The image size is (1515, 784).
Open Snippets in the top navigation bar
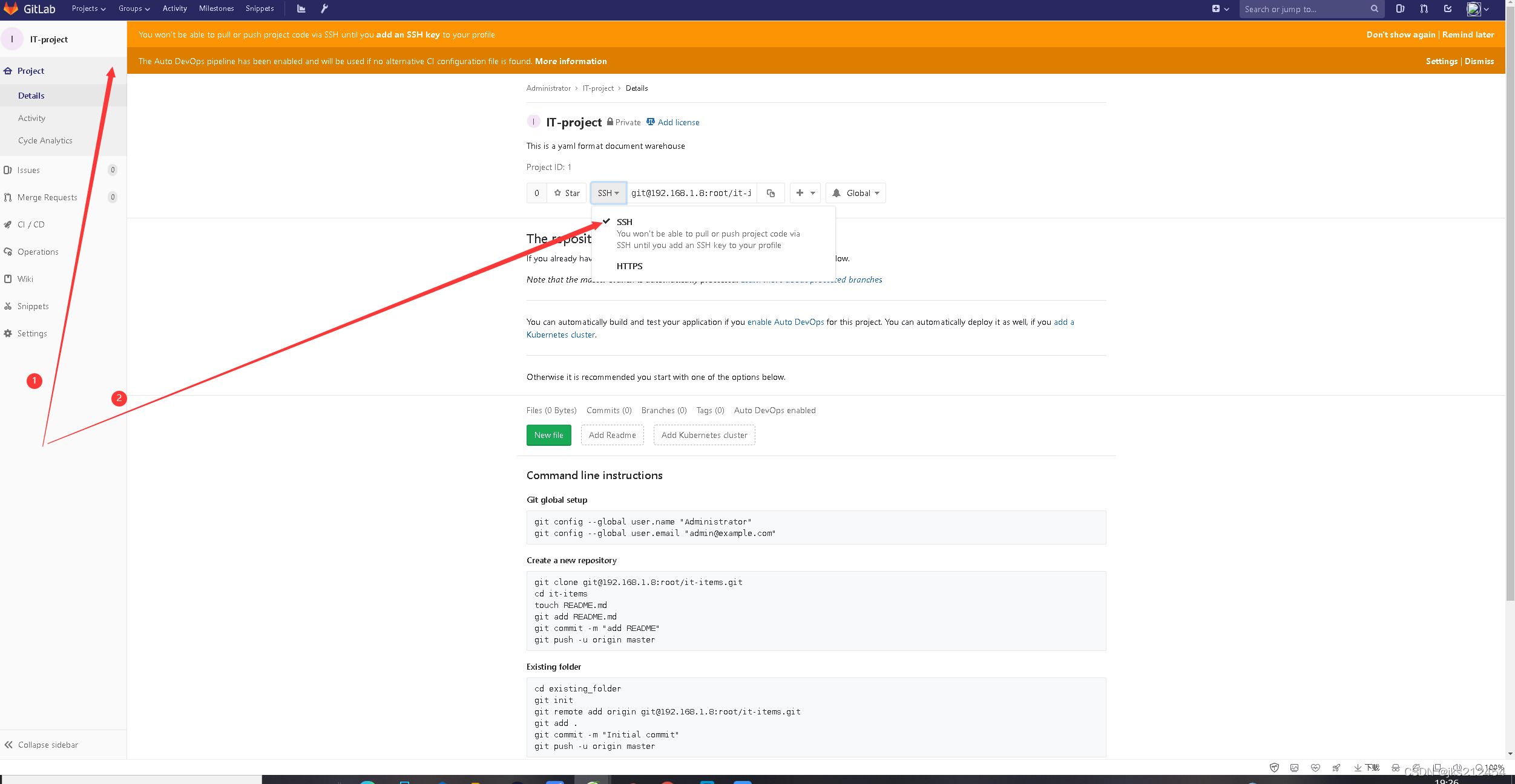coord(260,8)
